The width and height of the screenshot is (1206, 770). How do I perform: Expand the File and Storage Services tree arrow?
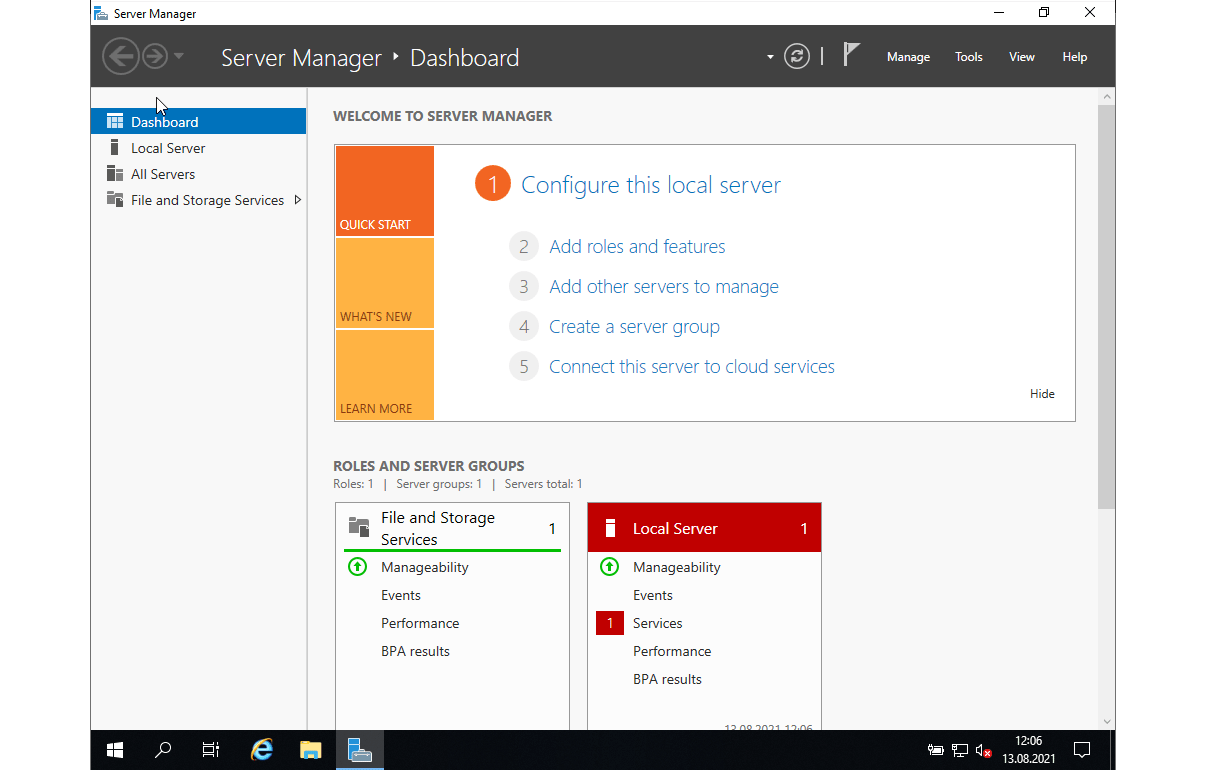(x=298, y=199)
